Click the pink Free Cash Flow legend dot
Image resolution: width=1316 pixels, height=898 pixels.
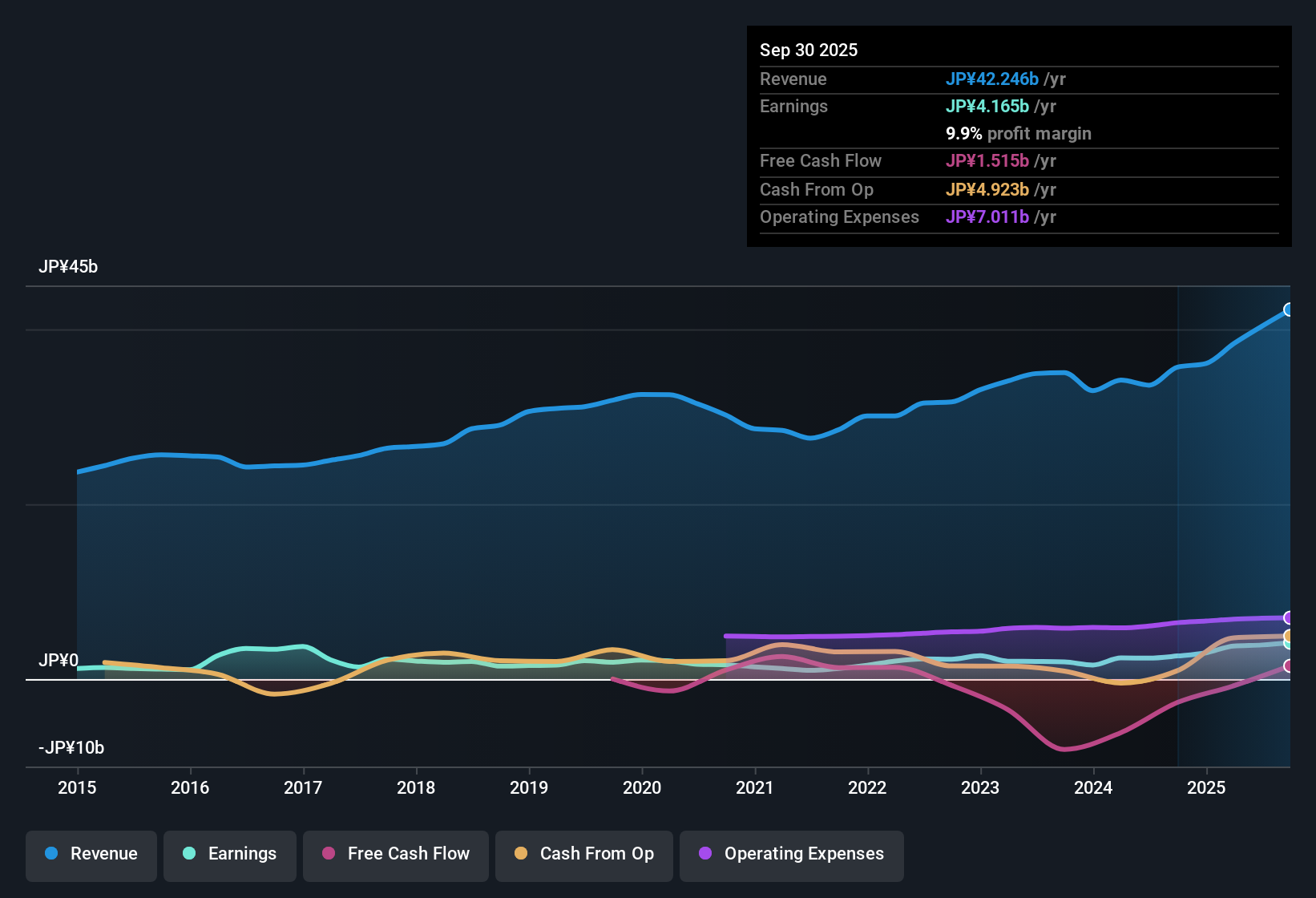pos(329,854)
